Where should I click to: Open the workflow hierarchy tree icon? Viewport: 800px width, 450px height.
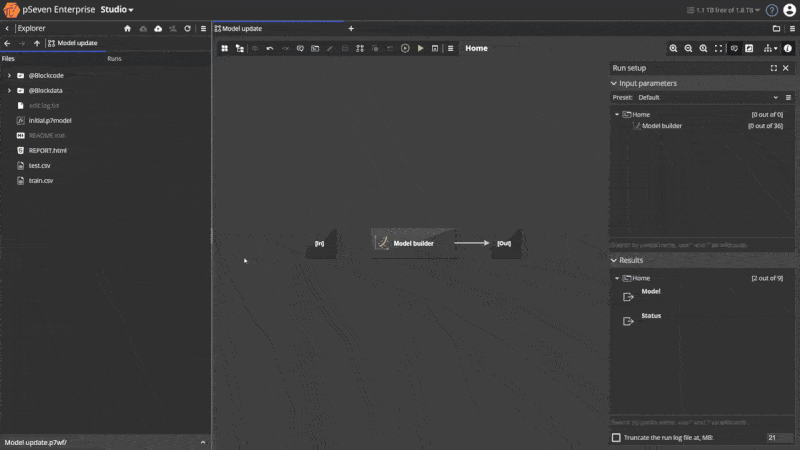(x=239, y=48)
